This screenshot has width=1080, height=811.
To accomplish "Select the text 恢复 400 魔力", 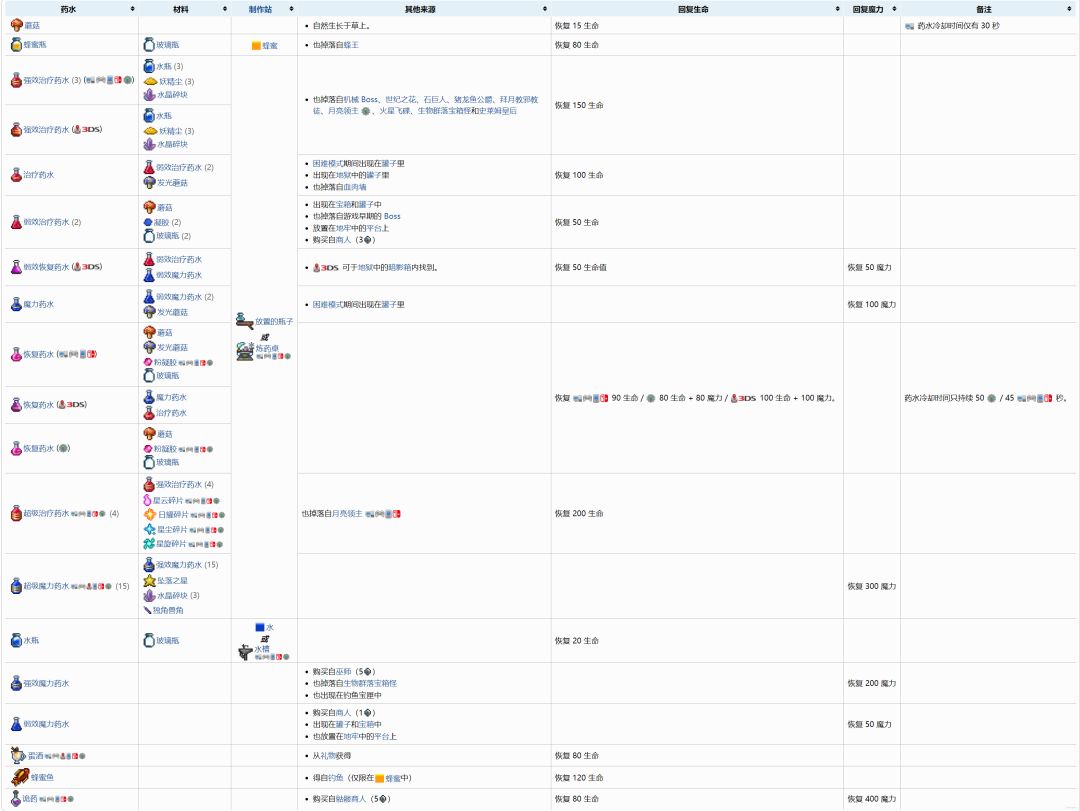I will (x=872, y=799).
